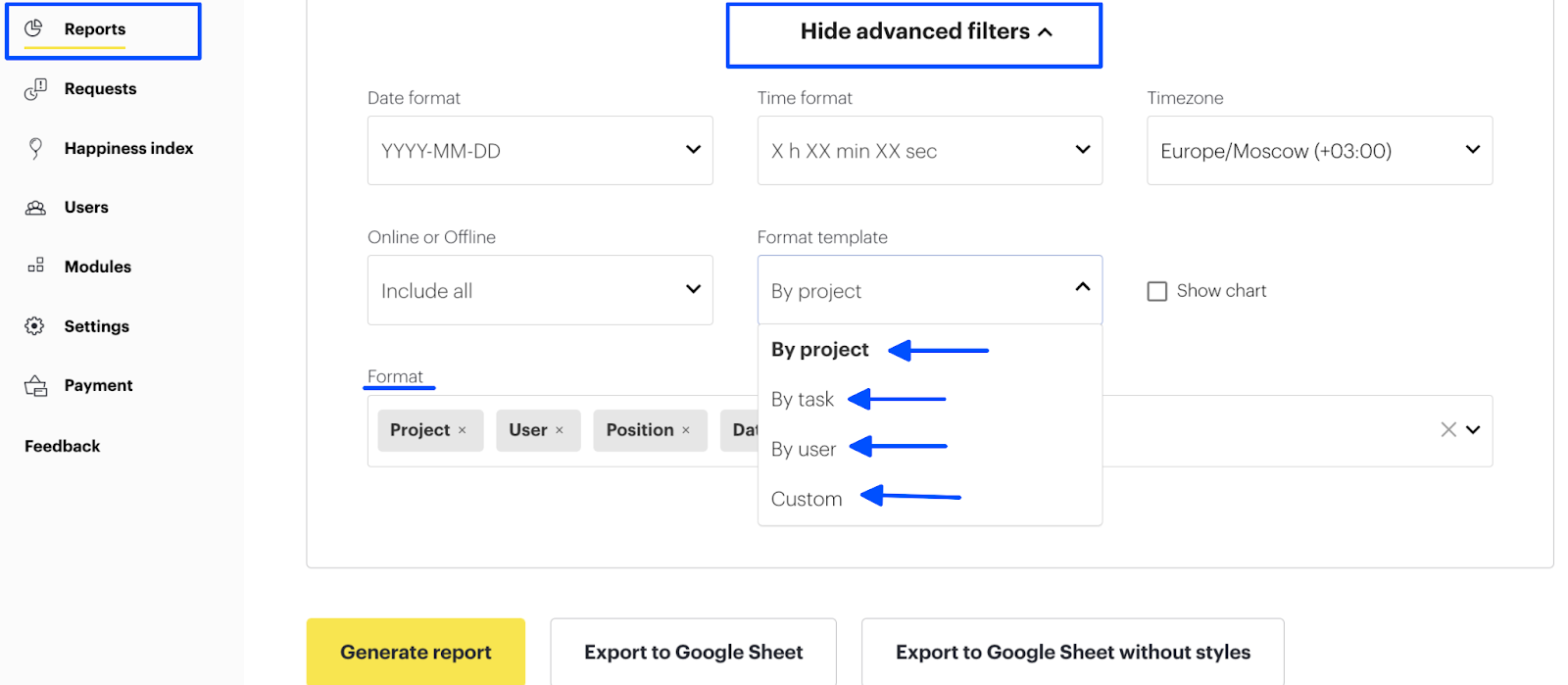Remove the User tag from Format

[x=560, y=430]
